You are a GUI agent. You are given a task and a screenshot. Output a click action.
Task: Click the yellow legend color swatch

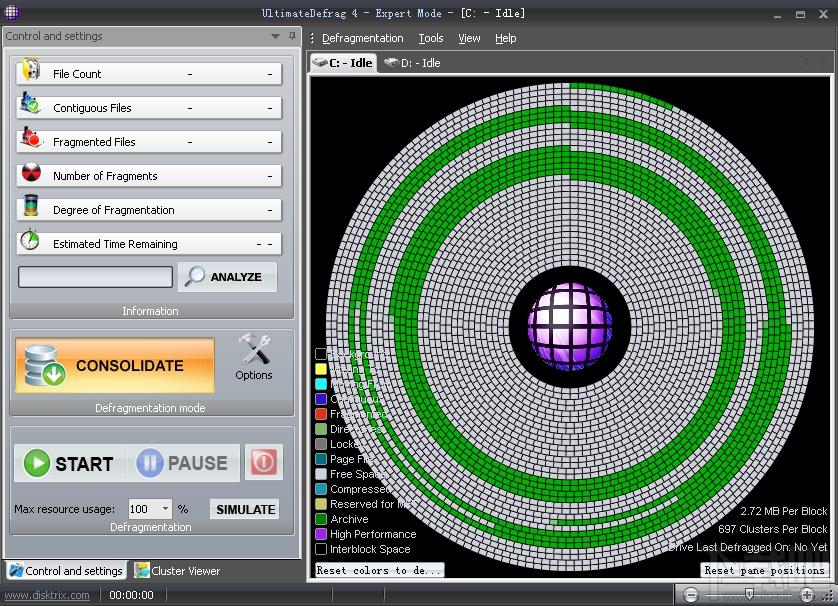pos(321,369)
